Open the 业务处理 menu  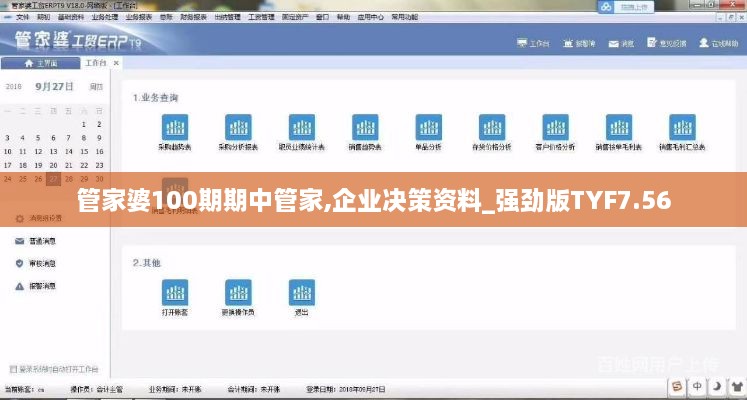pyautogui.click(x=105, y=17)
